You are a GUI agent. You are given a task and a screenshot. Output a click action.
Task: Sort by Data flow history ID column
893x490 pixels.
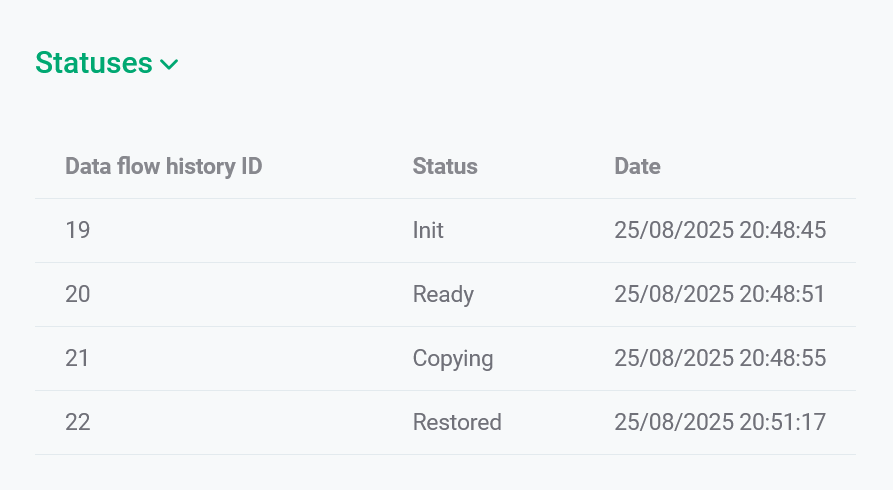coord(163,166)
